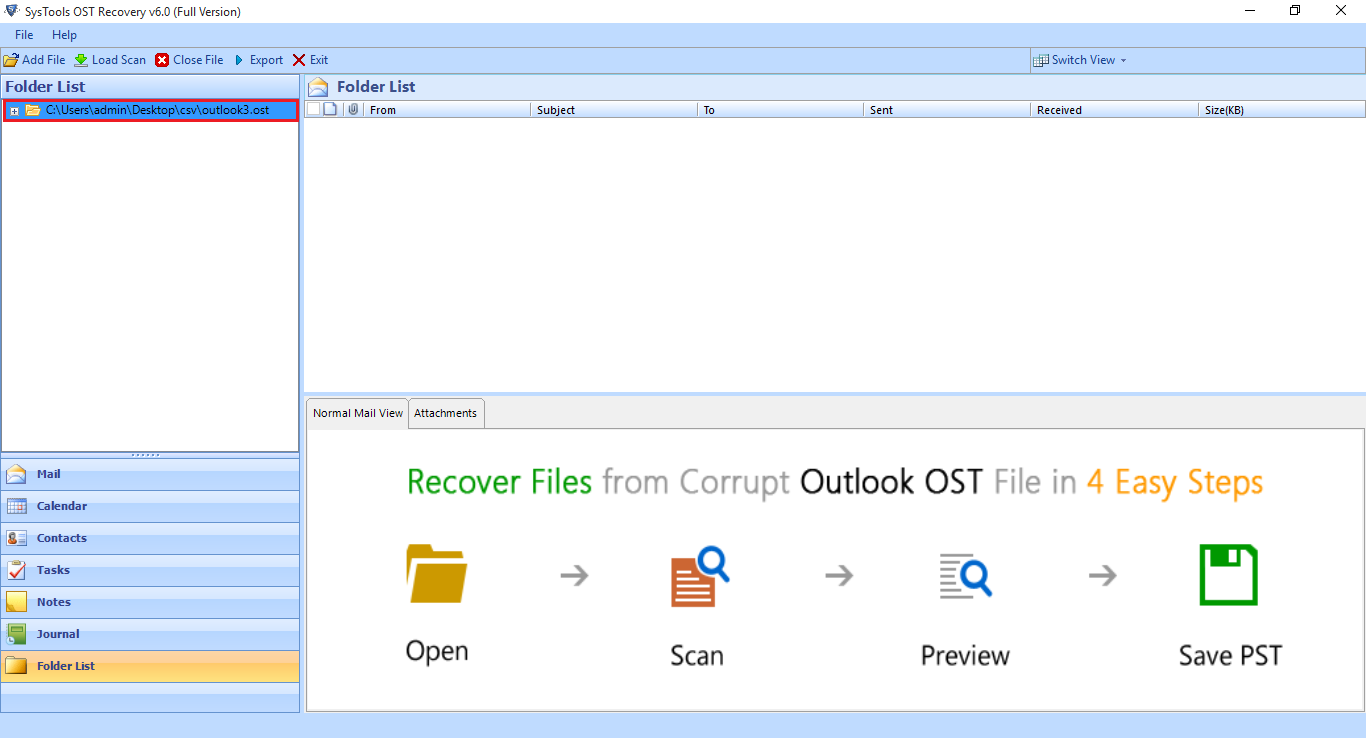Viewport: 1366px width, 738px height.
Task: Click the red X Exit icon
Action: pyautogui.click(x=299, y=60)
